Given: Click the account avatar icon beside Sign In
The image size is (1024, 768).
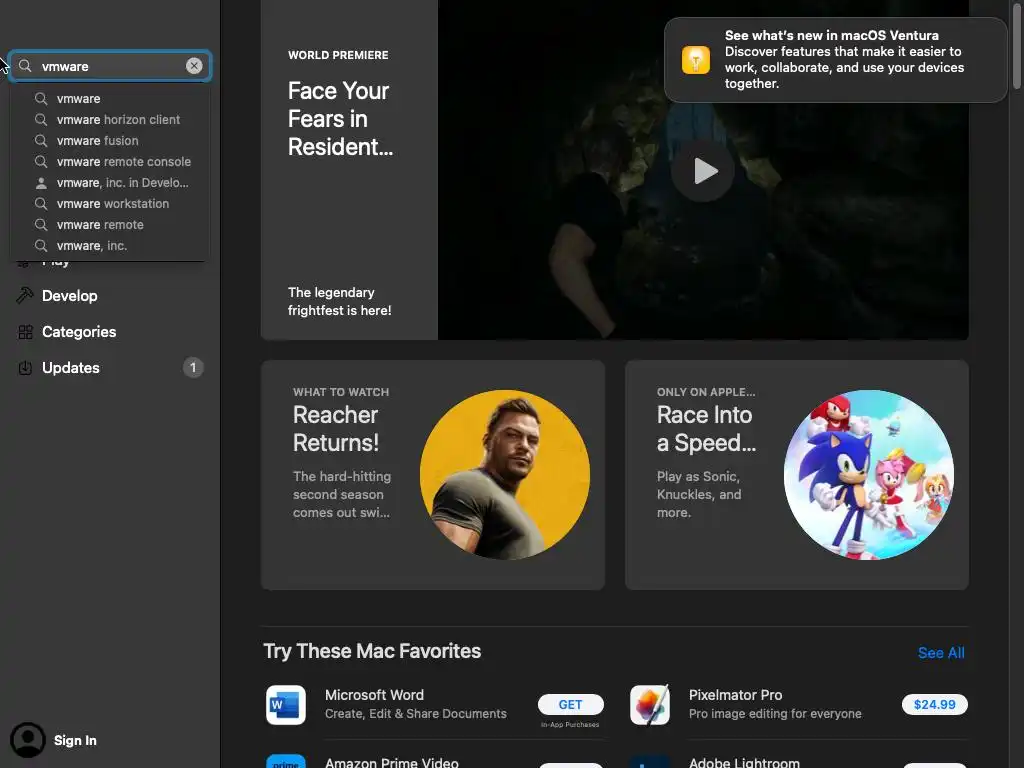Looking at the screenshot, I should pyautogui.click(x=27, y=740).
